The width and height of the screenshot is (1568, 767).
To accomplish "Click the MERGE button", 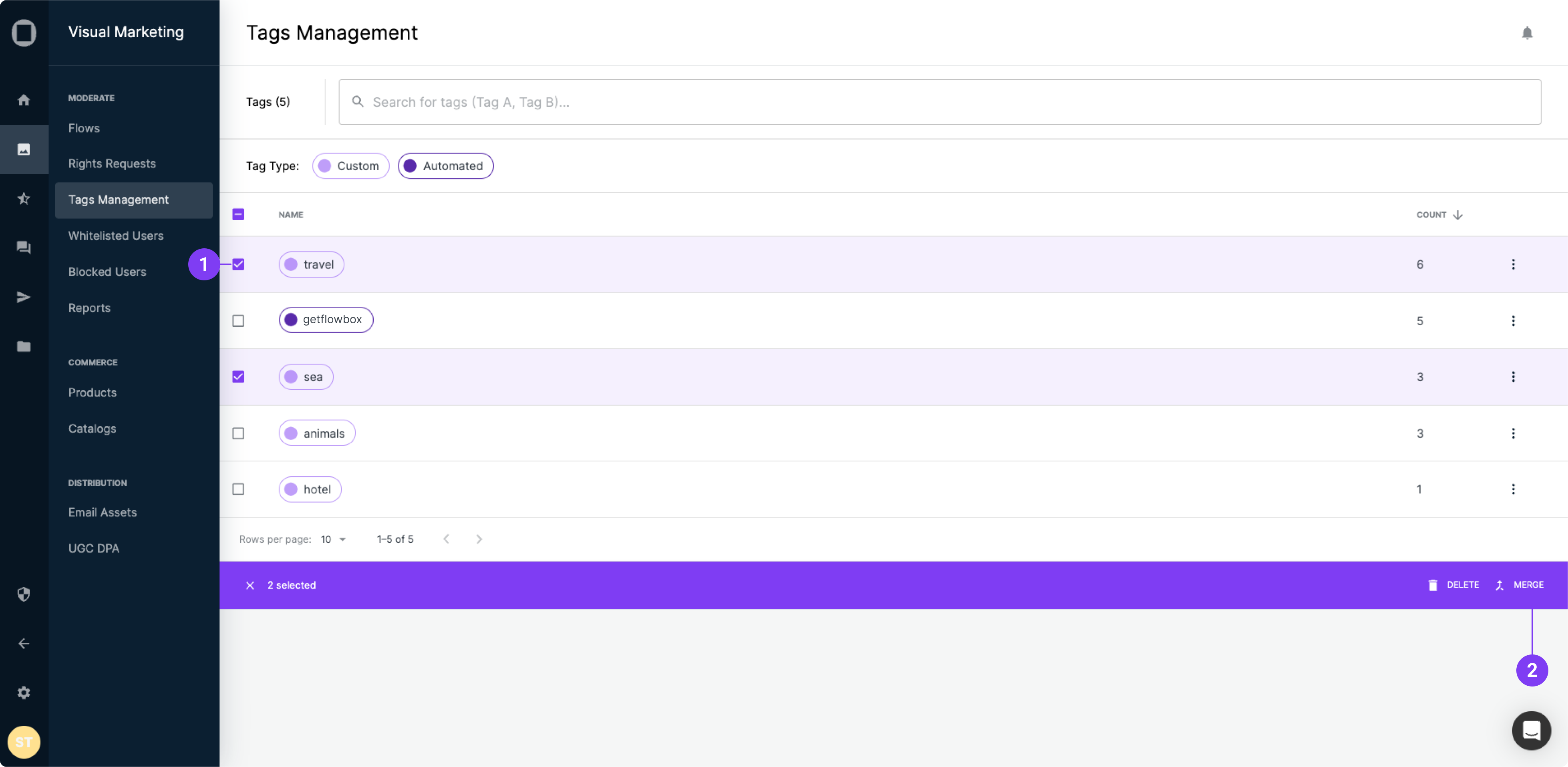I will pyautogui.click(x=1520, y=585).
